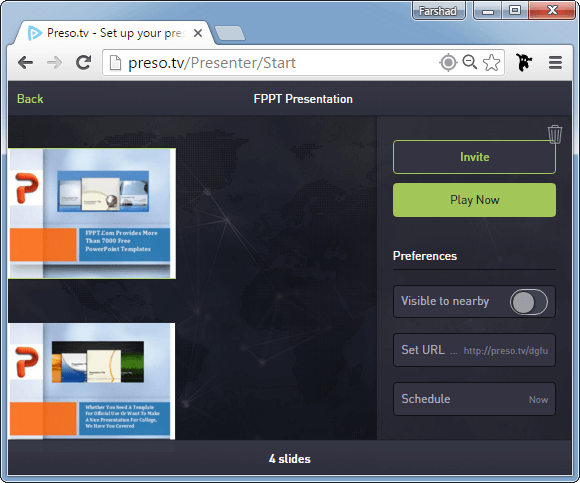Image resolution: width=580 pixels, height=483 pixels.
Task: Click the Invite button
Action: [x=474, y=157]
